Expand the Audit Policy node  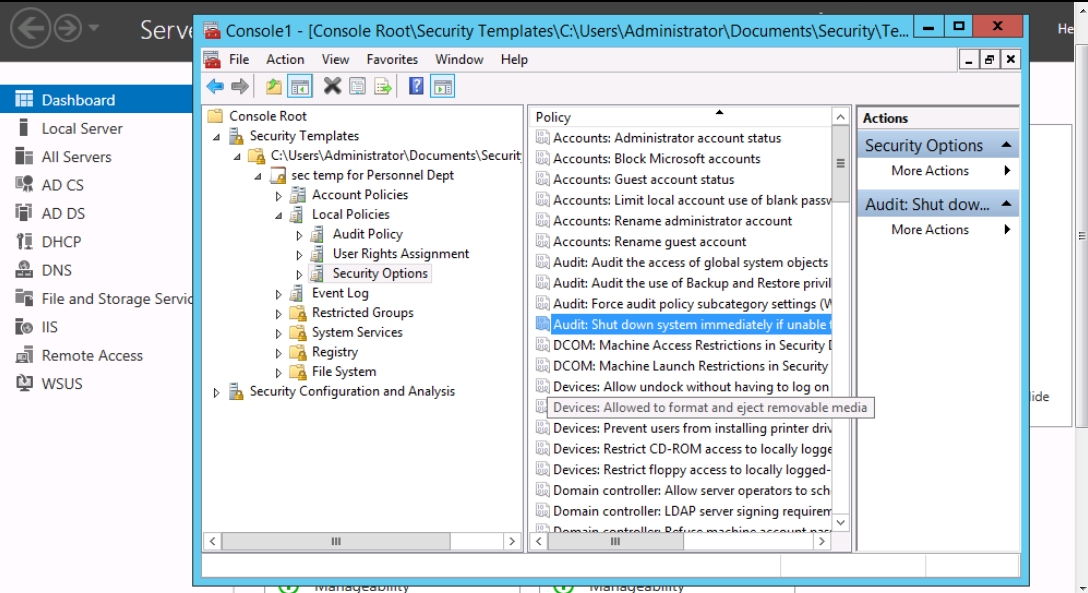tap(299, 236)
